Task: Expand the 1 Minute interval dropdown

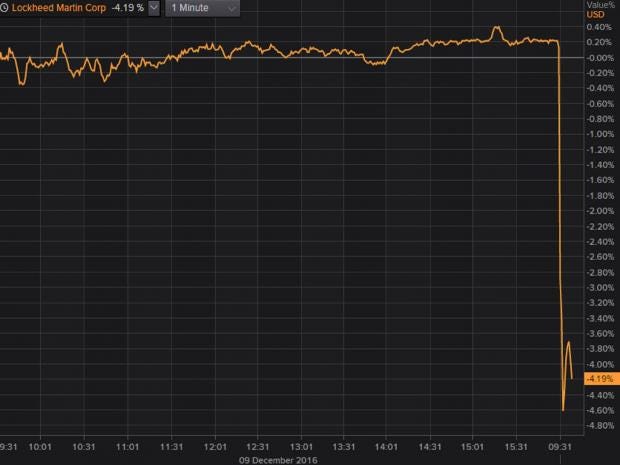Action: pos(203,8)
